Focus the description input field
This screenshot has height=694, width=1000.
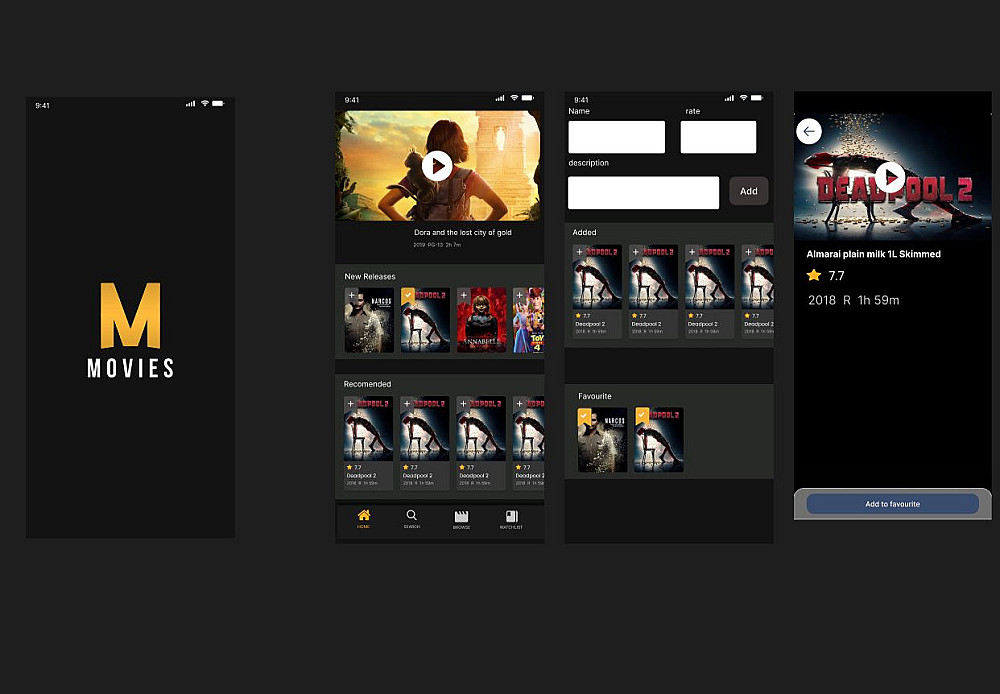click(x=643, y=193)
